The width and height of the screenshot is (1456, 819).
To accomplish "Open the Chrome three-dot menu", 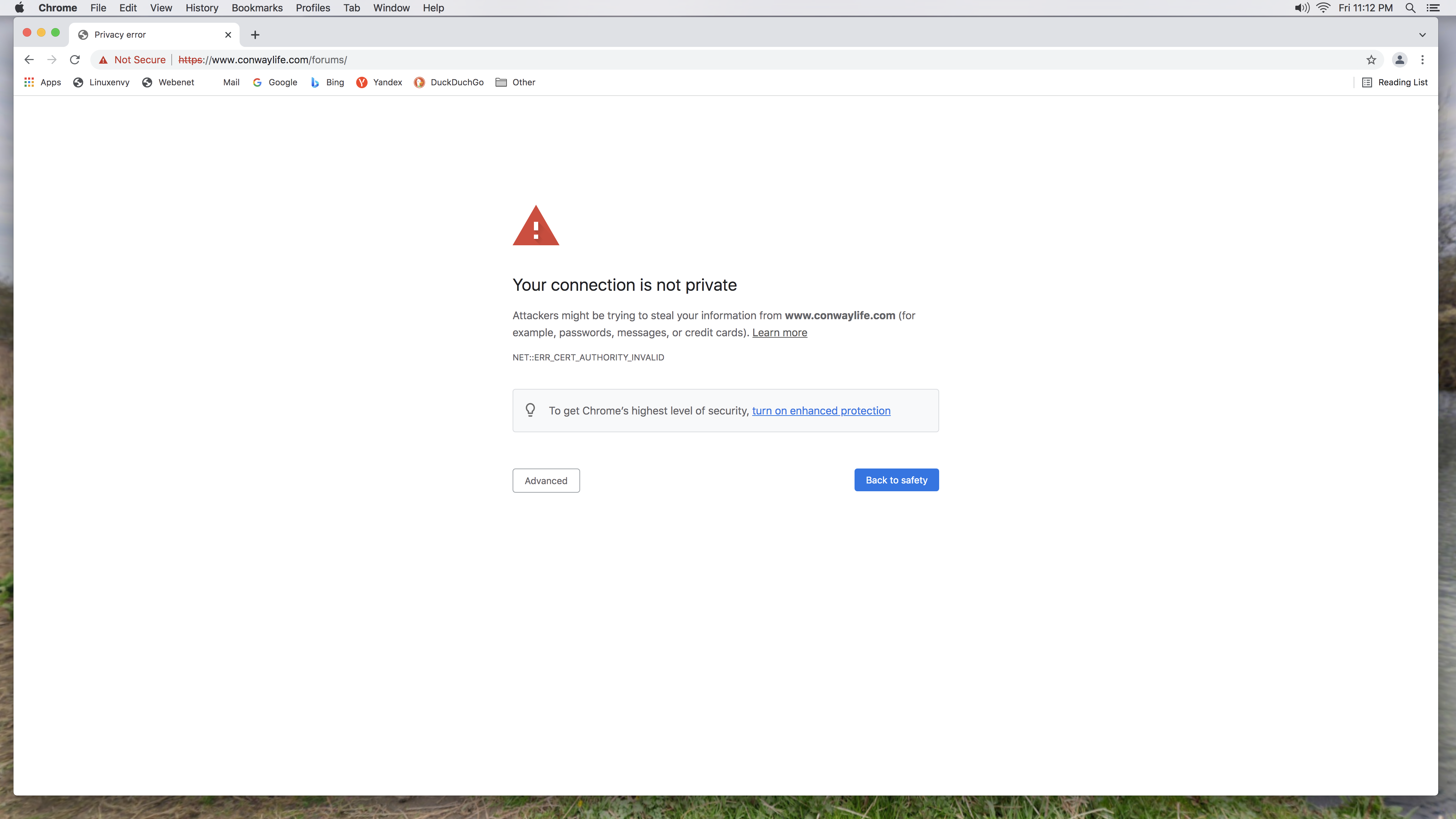I will click(x=1423, y=60).
